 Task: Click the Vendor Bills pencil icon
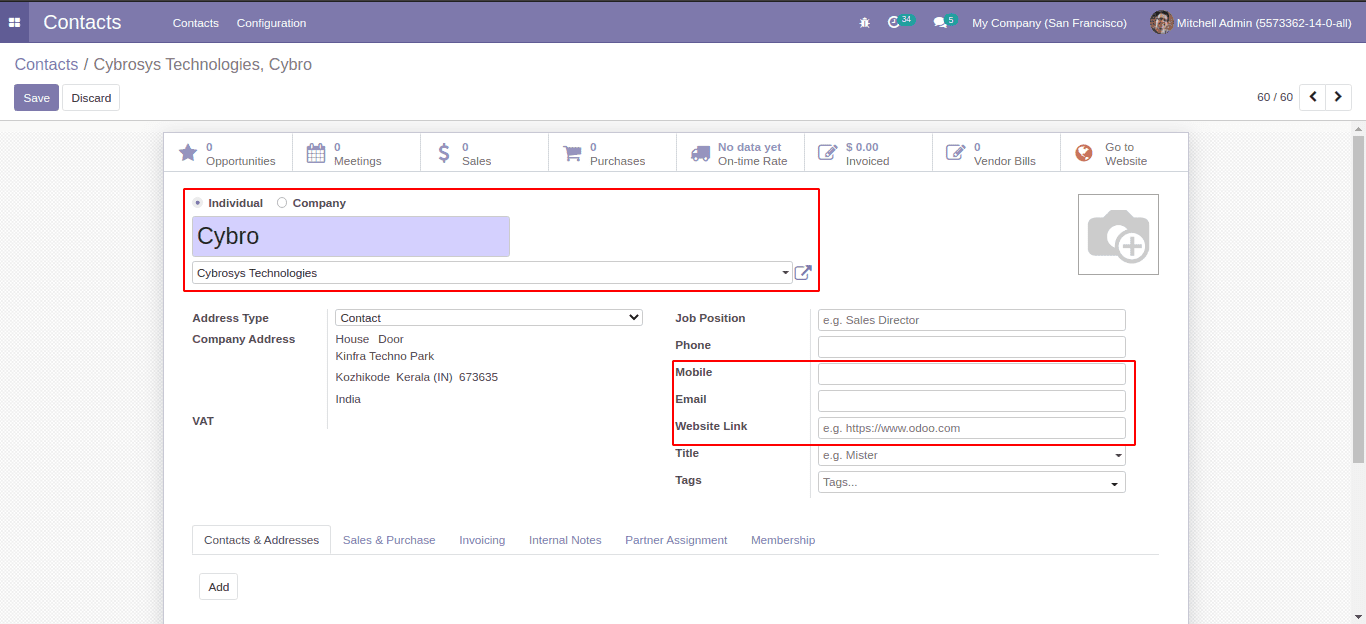pos(956,153)
